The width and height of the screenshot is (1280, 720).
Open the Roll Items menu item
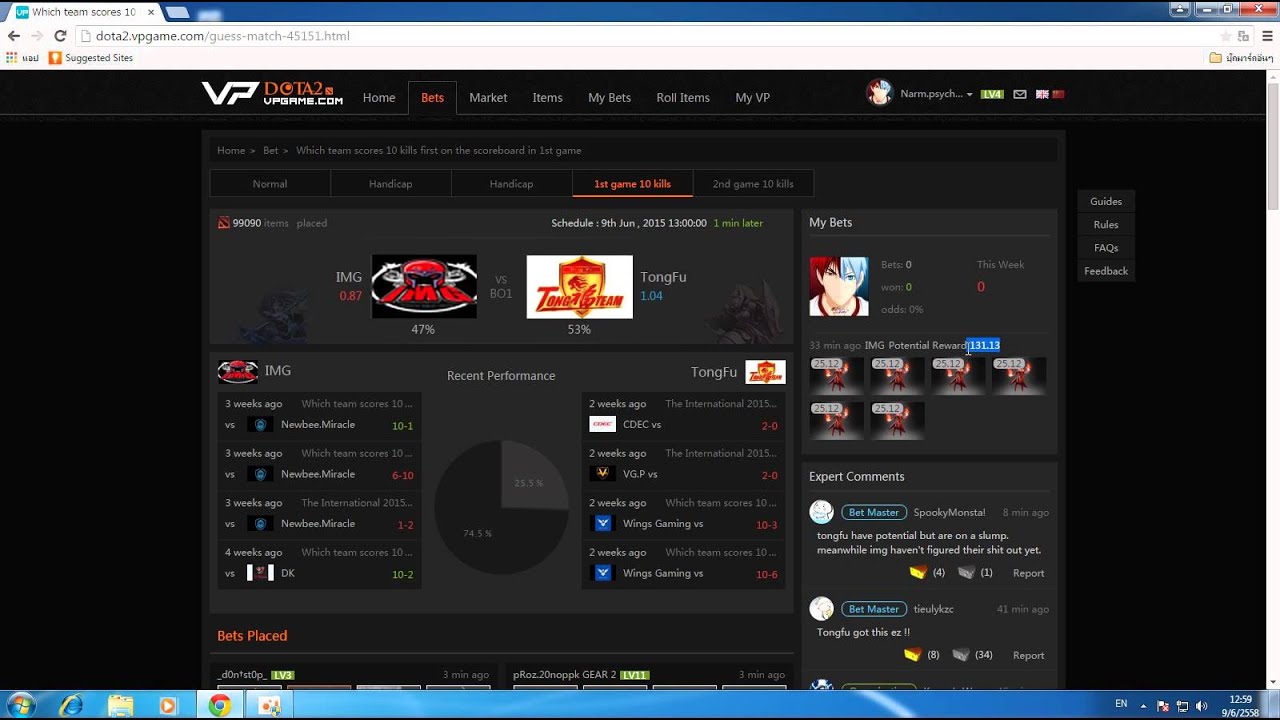point(683,97)
